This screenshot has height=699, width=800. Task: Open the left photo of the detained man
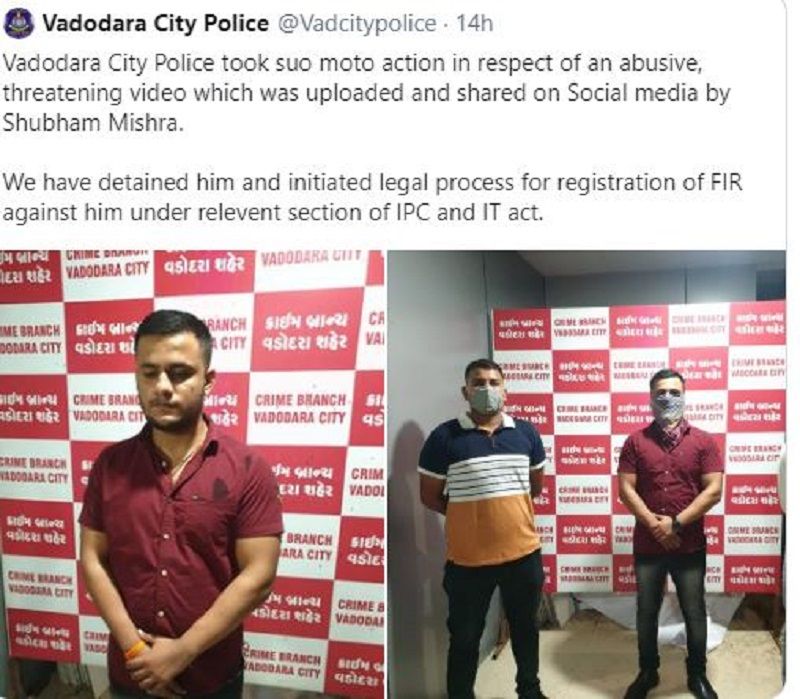coord(192,474)
